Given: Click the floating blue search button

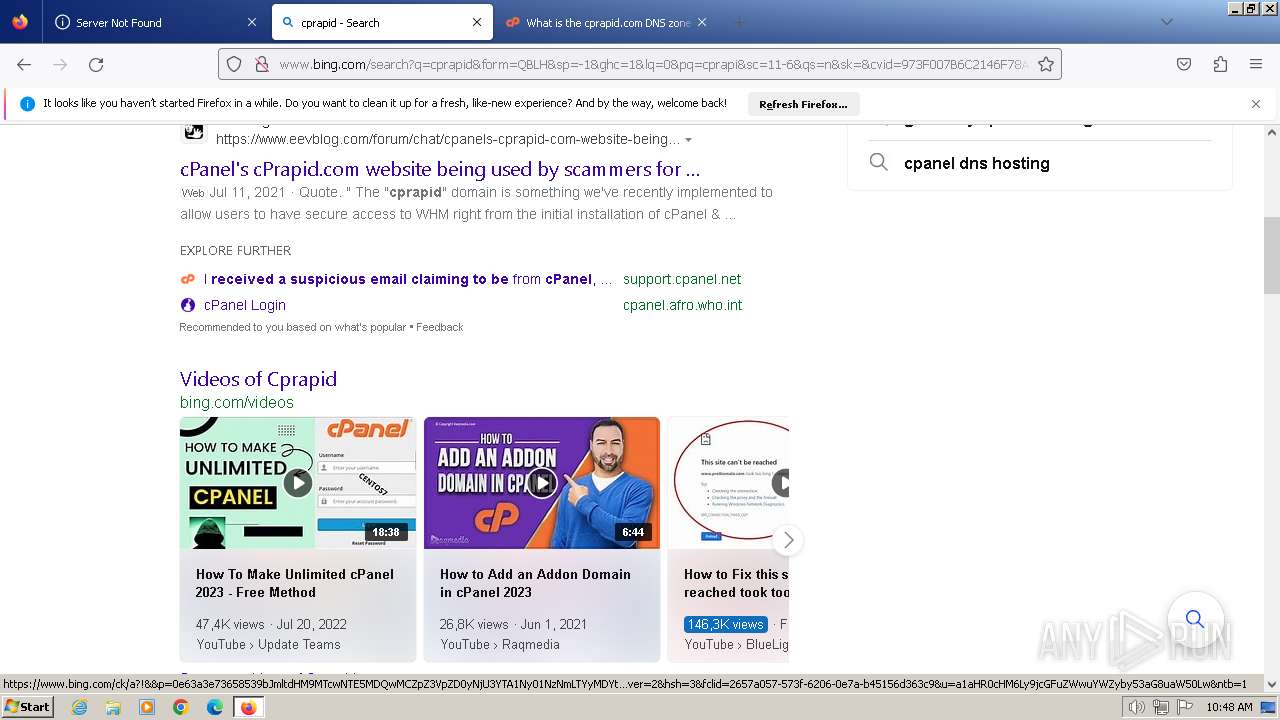Looking at the screenshot, I should coord(1195,619).
